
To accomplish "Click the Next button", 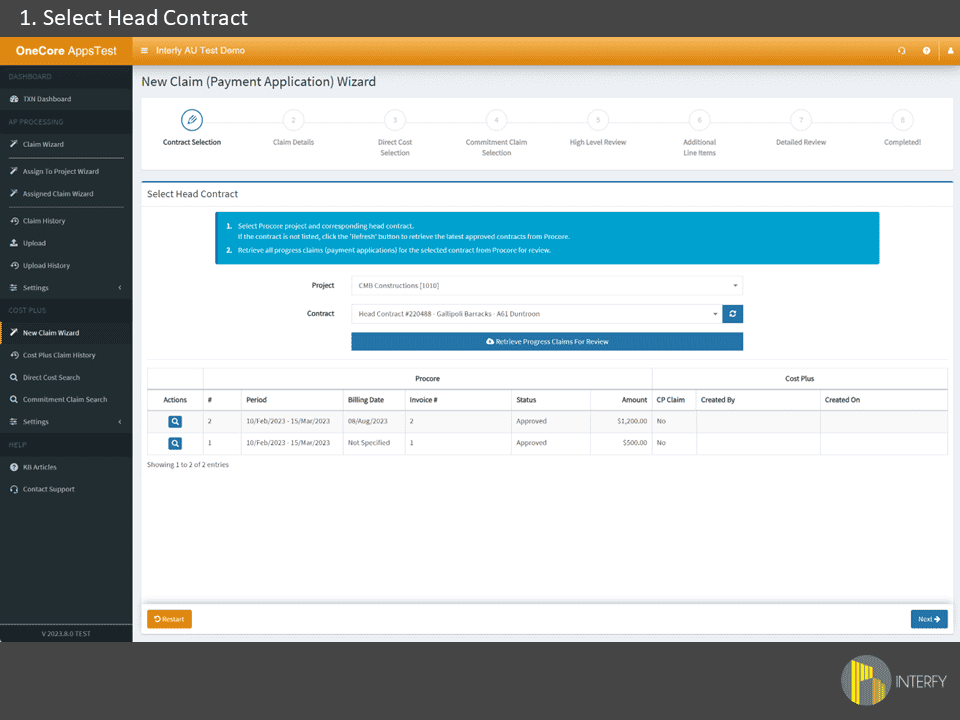I will click(929, 619).
